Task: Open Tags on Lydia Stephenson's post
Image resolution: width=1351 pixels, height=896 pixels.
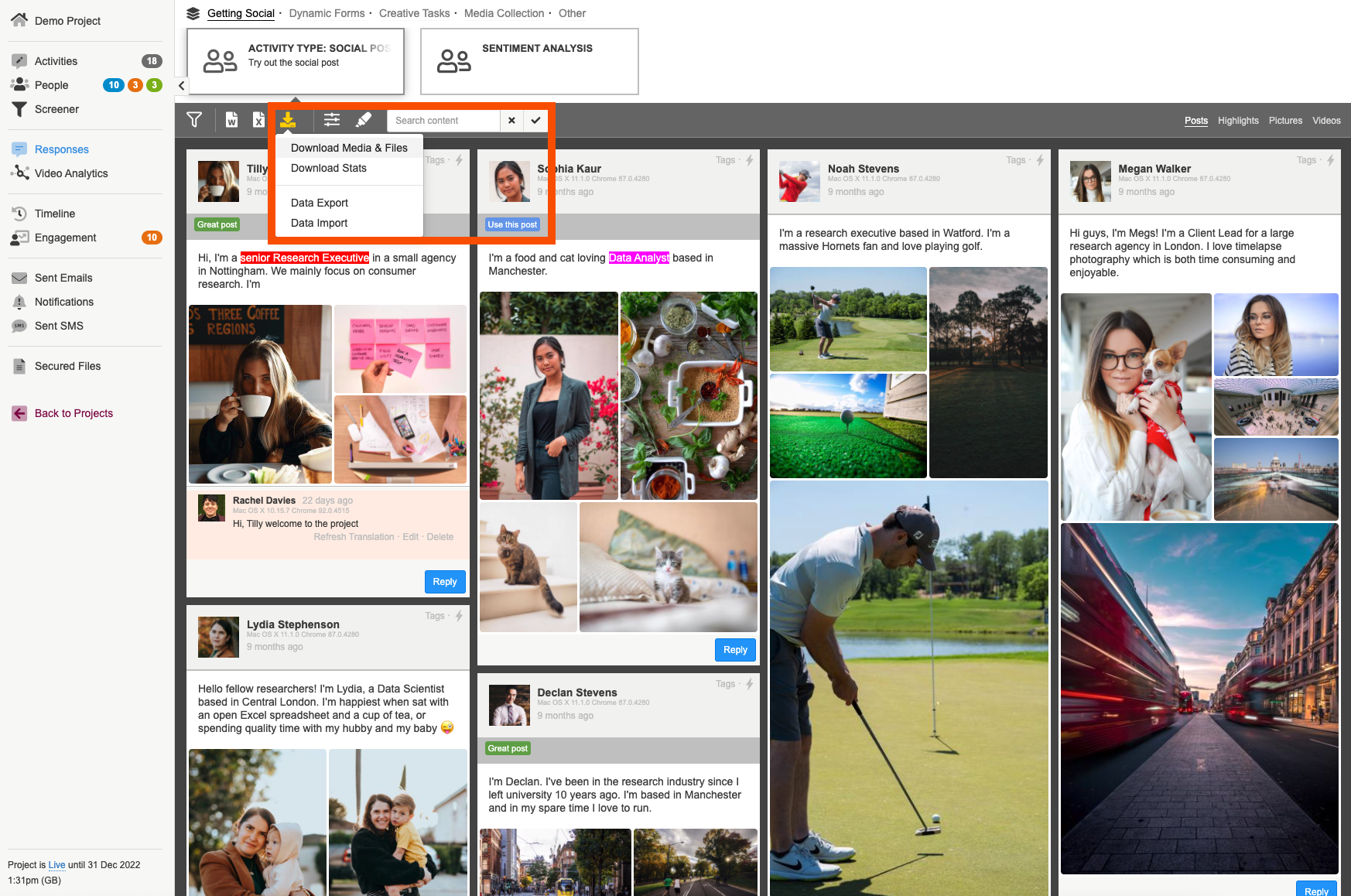Action: click(x=434, y=616)
